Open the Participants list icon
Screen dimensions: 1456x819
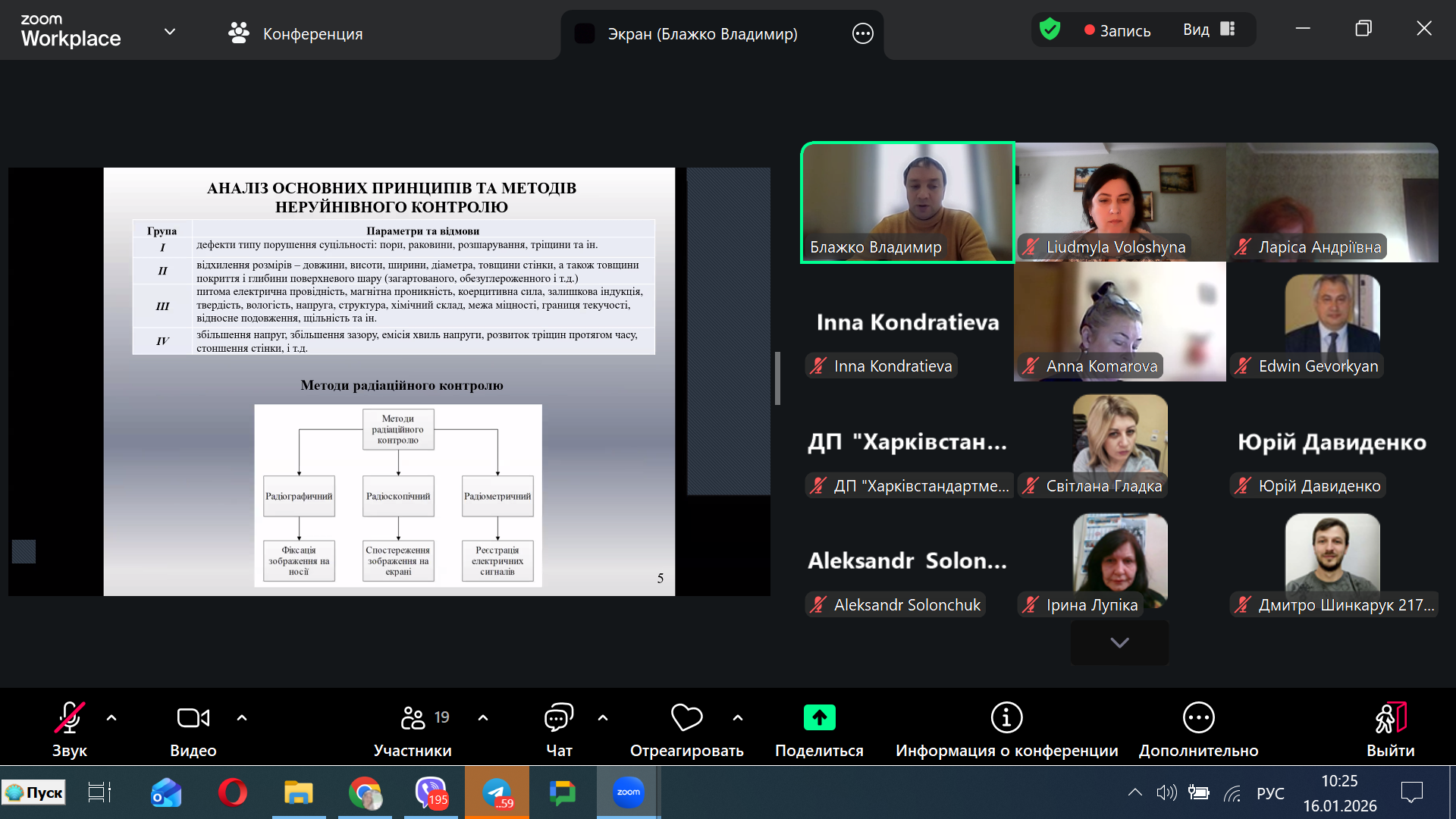(x=413, y=718)
